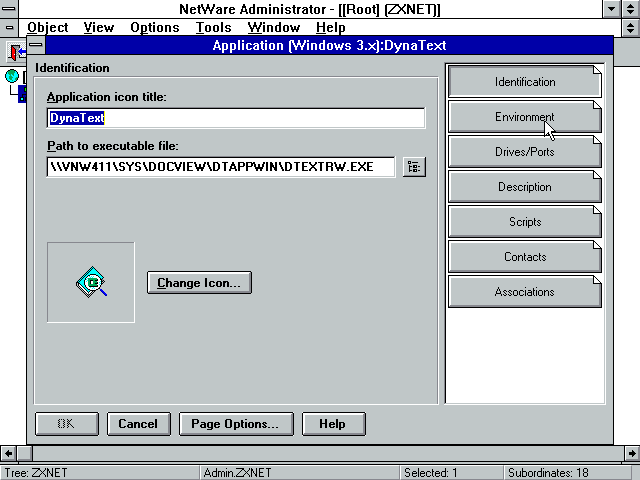Open the dialog system menu box
This screenshot has width=640, height=480.
point(36,45)
